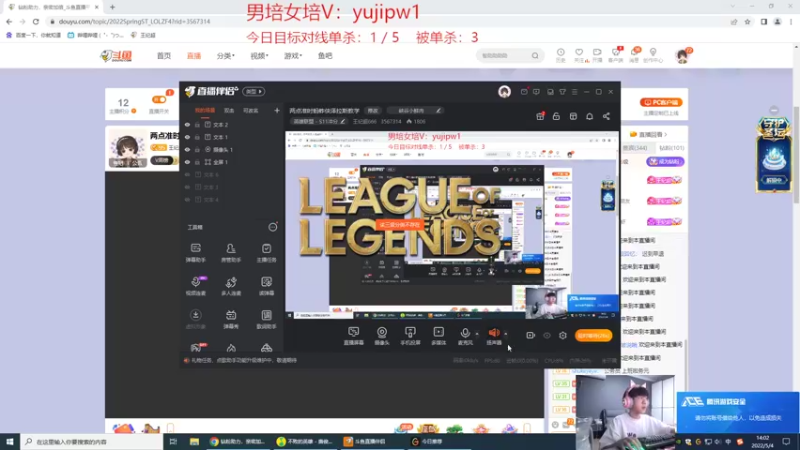Add 手机投屏 phone mirroring source
Image resolution: width=800 pixels, height=450 pixels.
click(x=410, y=336)
